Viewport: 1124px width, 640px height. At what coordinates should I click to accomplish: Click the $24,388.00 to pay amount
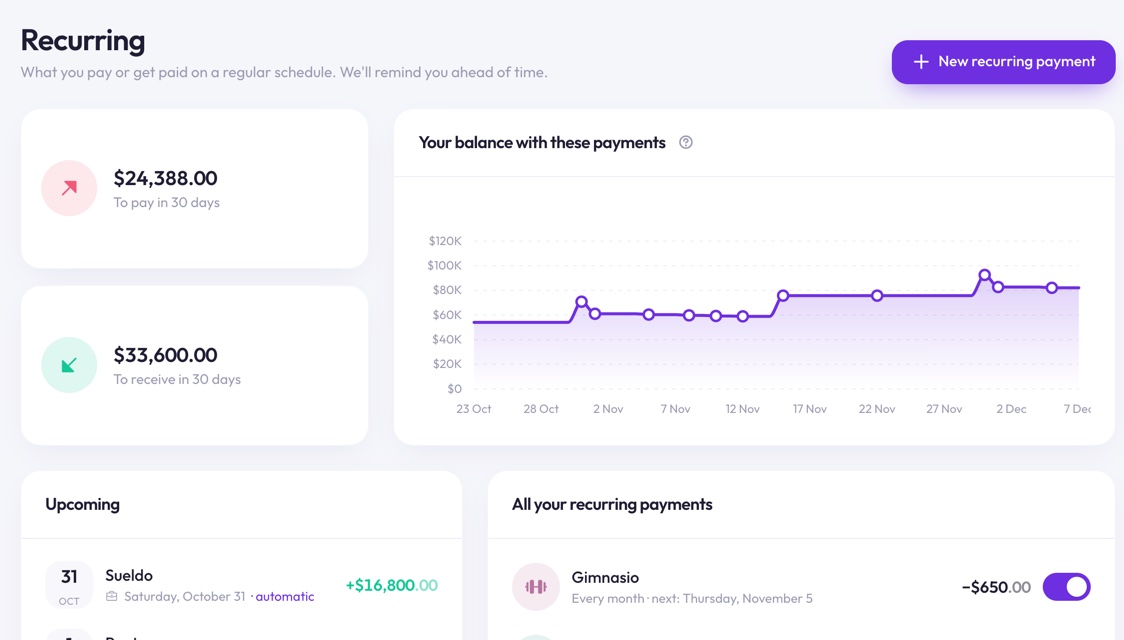coord(166,178)
